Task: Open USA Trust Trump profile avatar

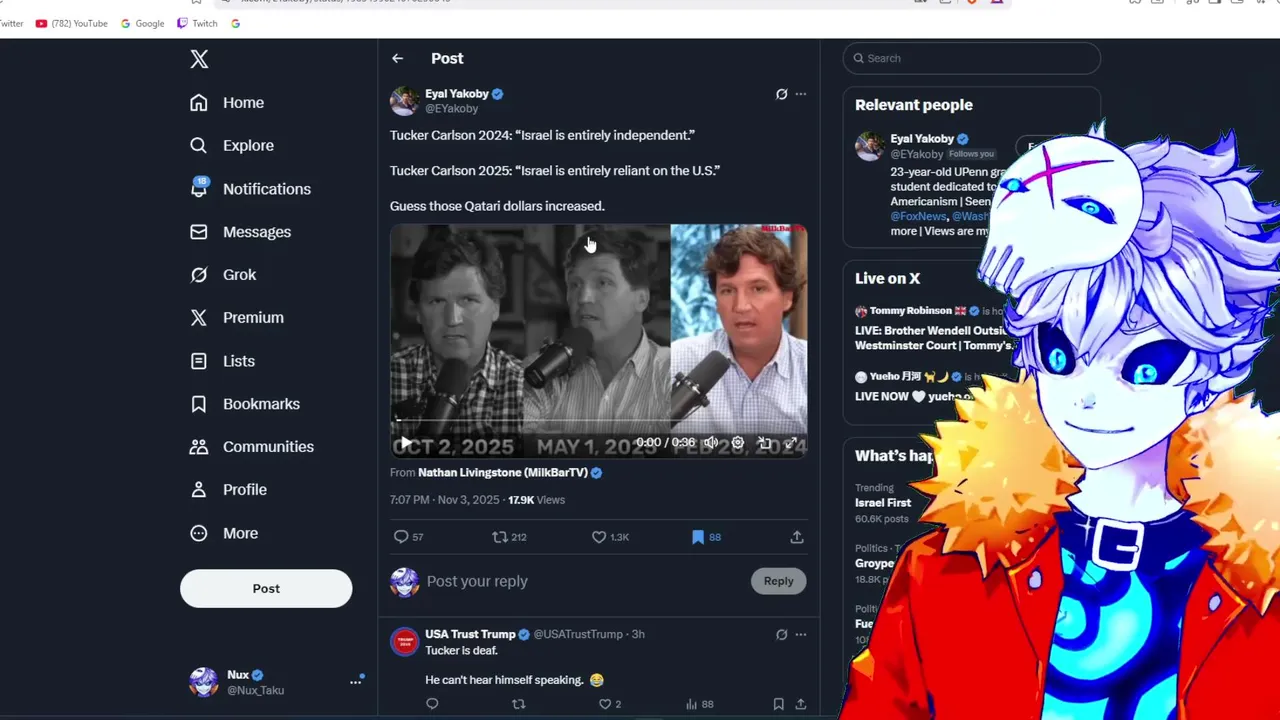Action: pyautogui.click(x=404, y=641)
